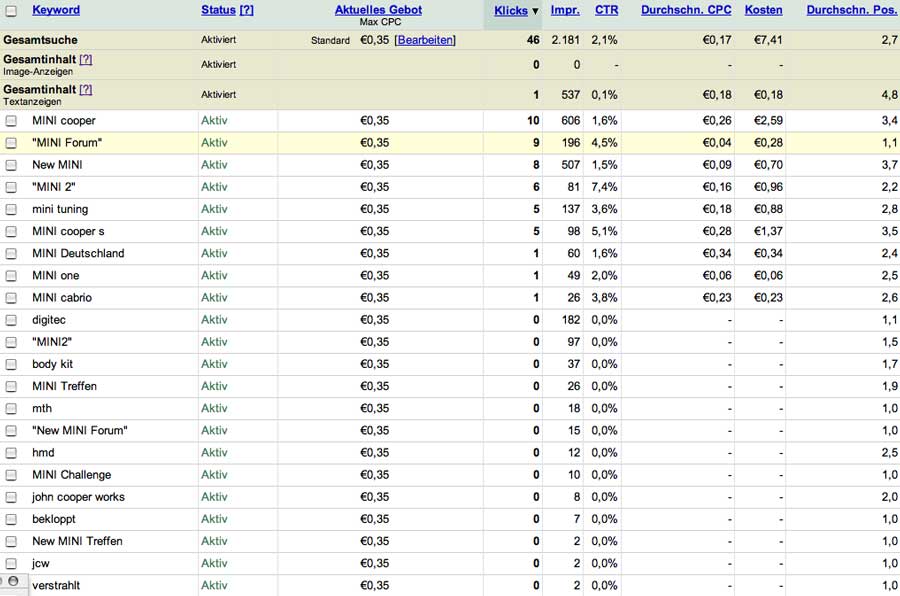Sort by CTR column header
Viewport: 900px width, 596px height.
coord(606,10)
